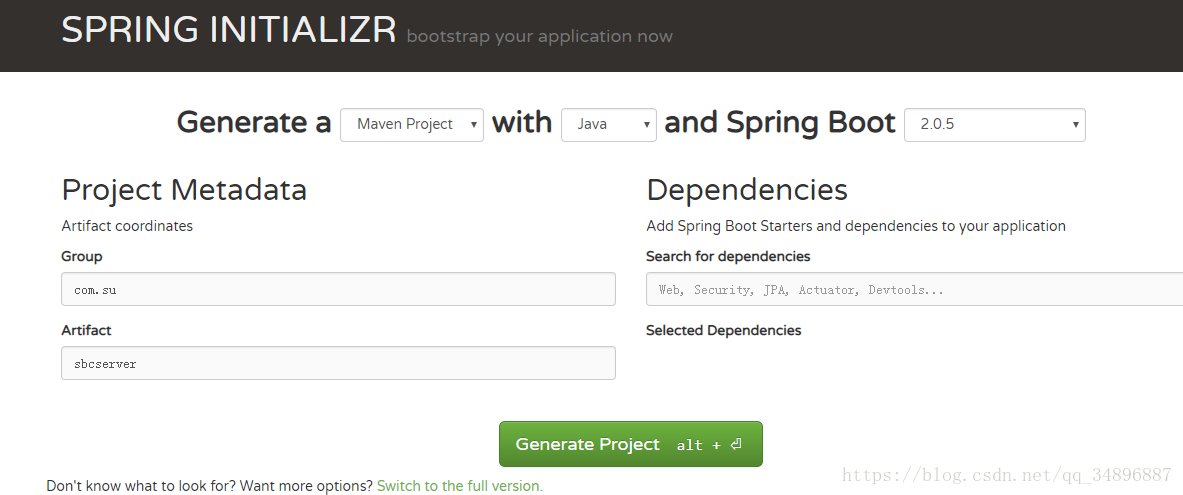Screen dimensions: 1183x495
Task: Open the Java language dropdown
Action: (x=609, y=125)
